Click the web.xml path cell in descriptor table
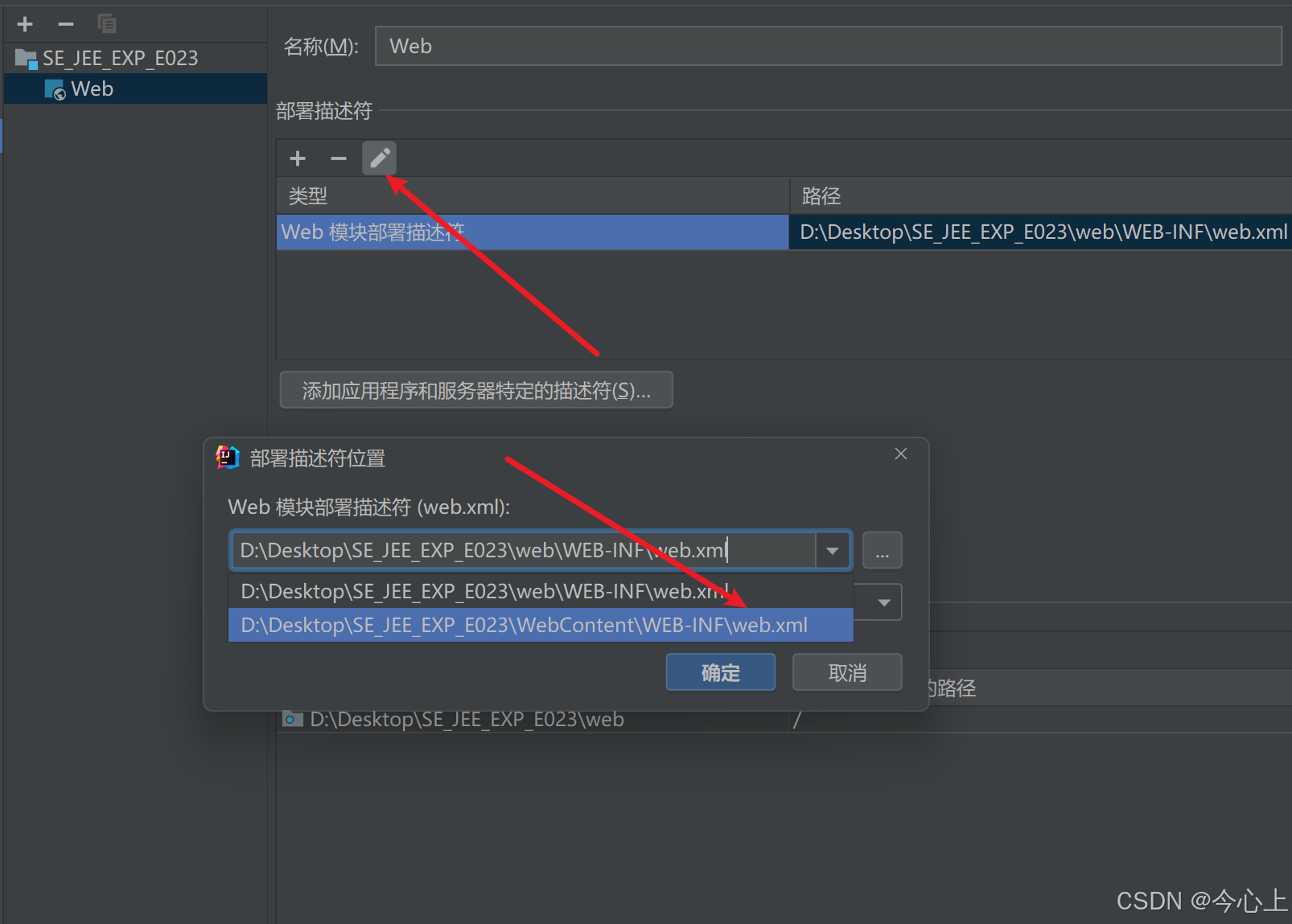The image size is (1292, 924). point(1042,232)
